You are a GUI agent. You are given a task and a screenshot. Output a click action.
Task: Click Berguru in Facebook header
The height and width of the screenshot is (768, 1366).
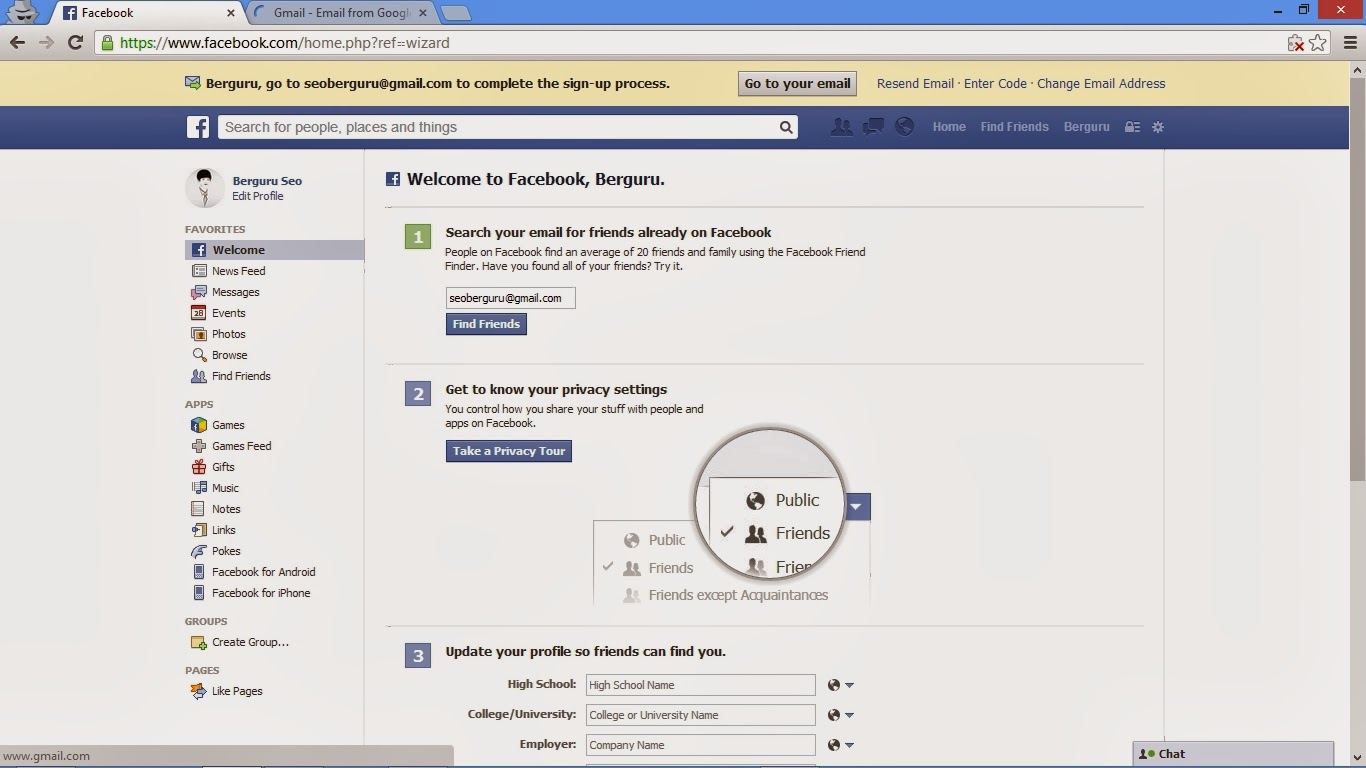coord(1086,127)
